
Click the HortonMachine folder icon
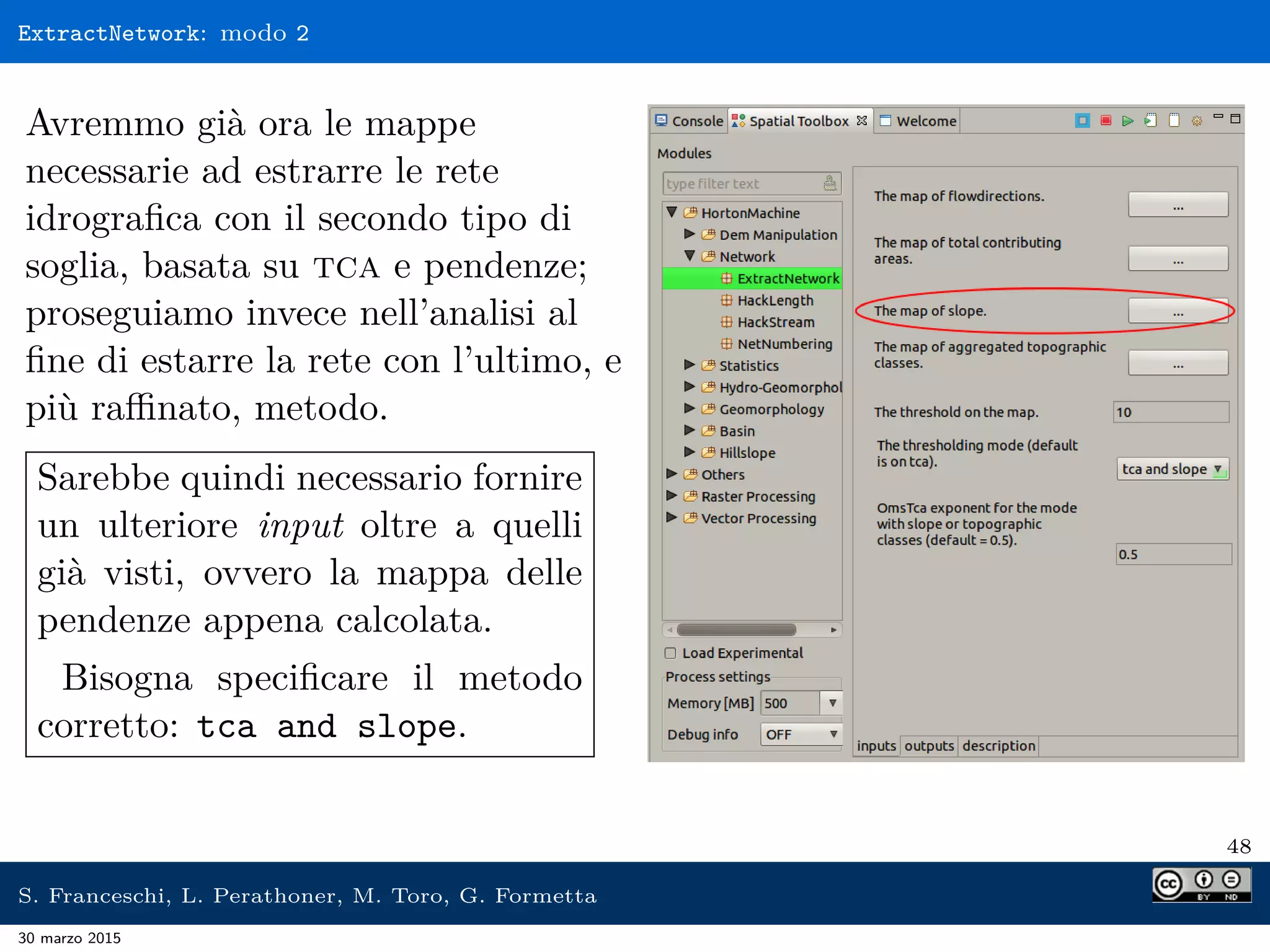691,213
